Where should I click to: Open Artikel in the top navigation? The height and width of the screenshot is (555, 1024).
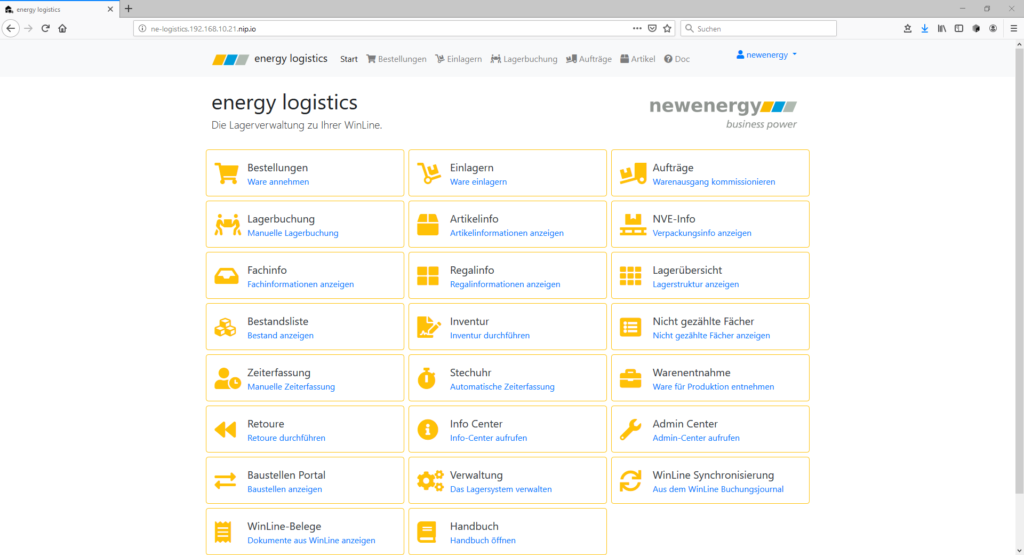coord(638,59)
